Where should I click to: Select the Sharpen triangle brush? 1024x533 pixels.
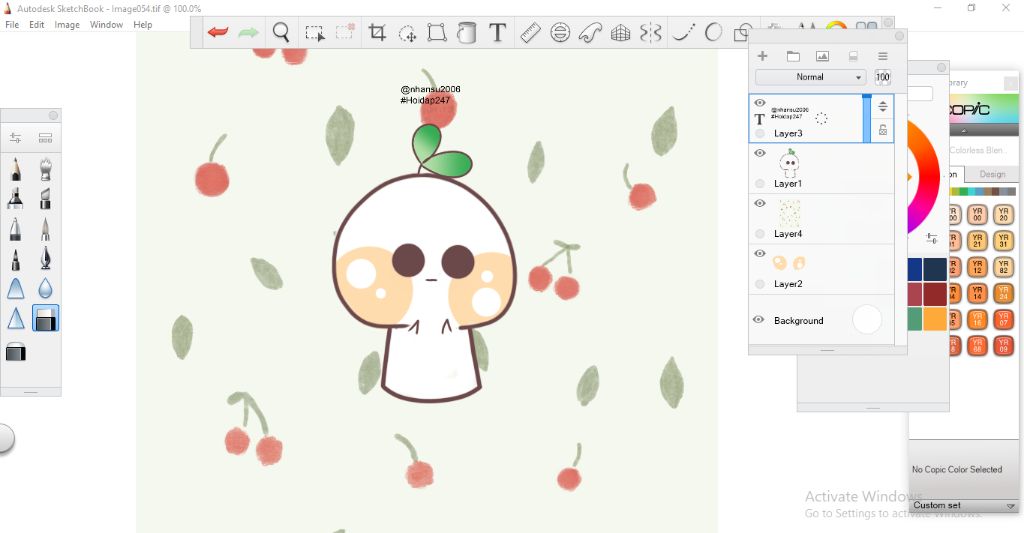click(16, 318)
